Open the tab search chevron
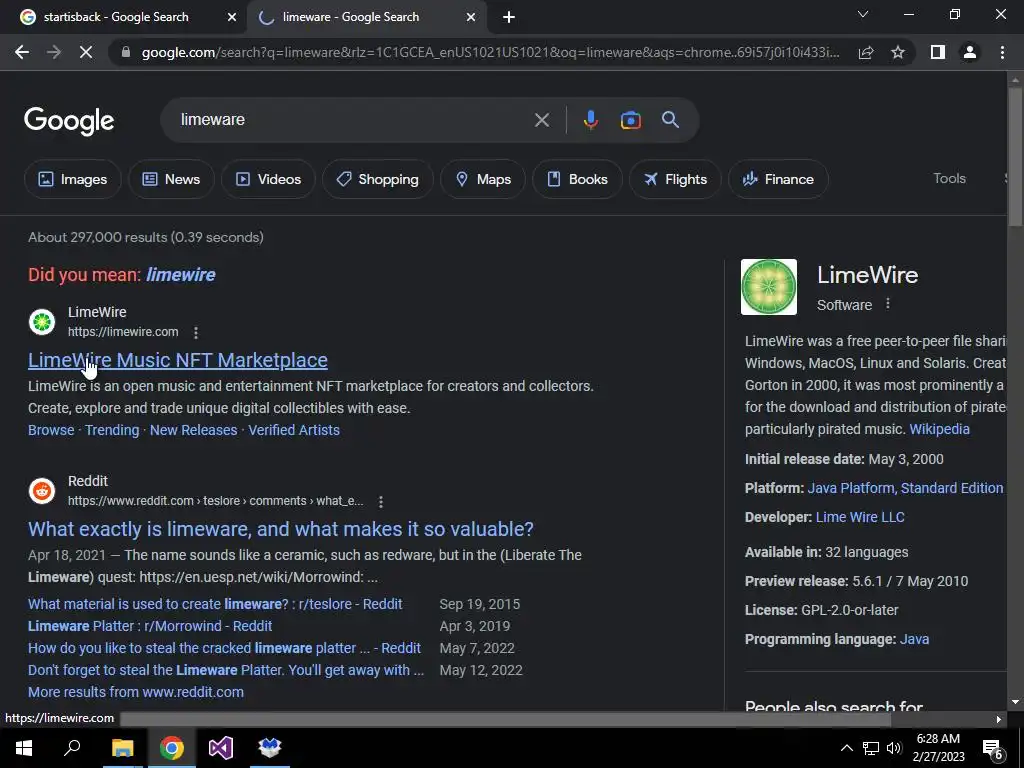 click(863, 14)
